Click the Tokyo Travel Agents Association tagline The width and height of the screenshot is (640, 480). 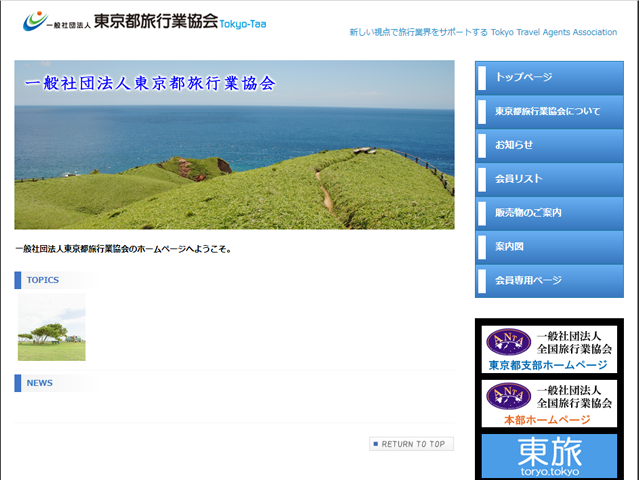(483, 32)
